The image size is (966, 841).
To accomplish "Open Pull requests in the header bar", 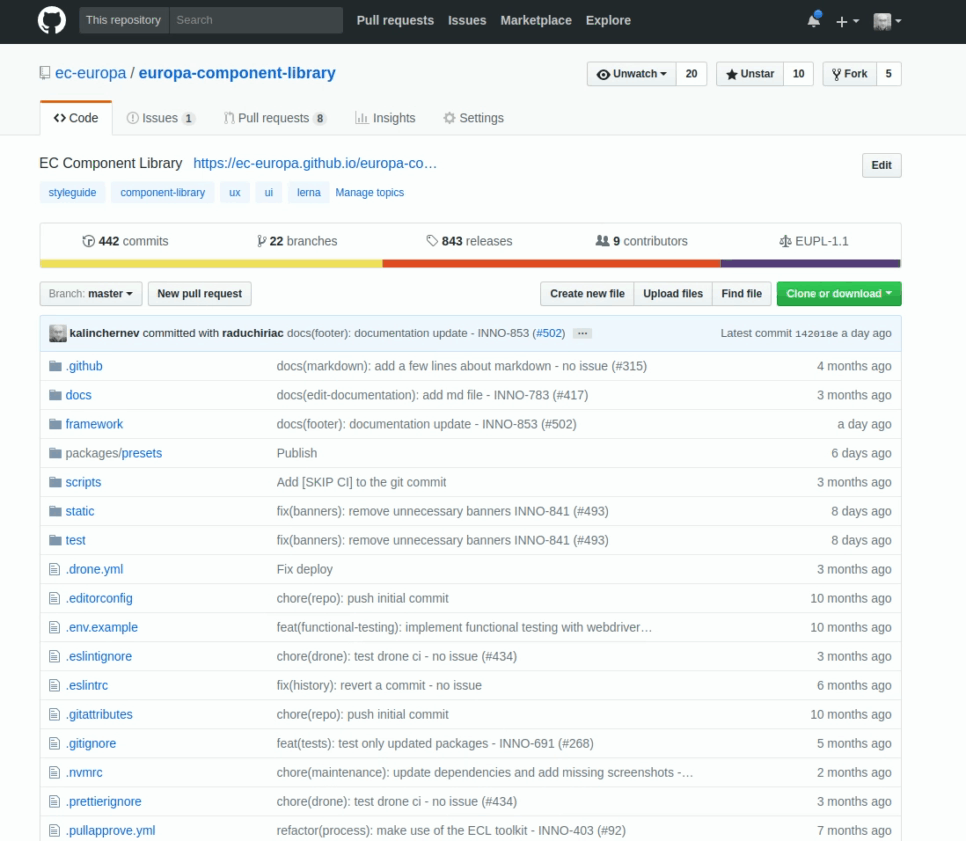I will coord(395,20).
